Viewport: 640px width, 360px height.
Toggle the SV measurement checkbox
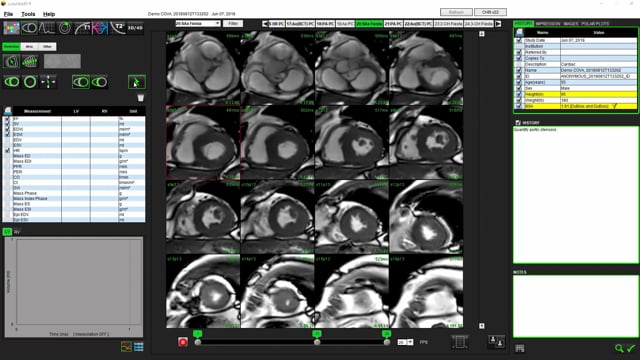click(x=7, y=124)
